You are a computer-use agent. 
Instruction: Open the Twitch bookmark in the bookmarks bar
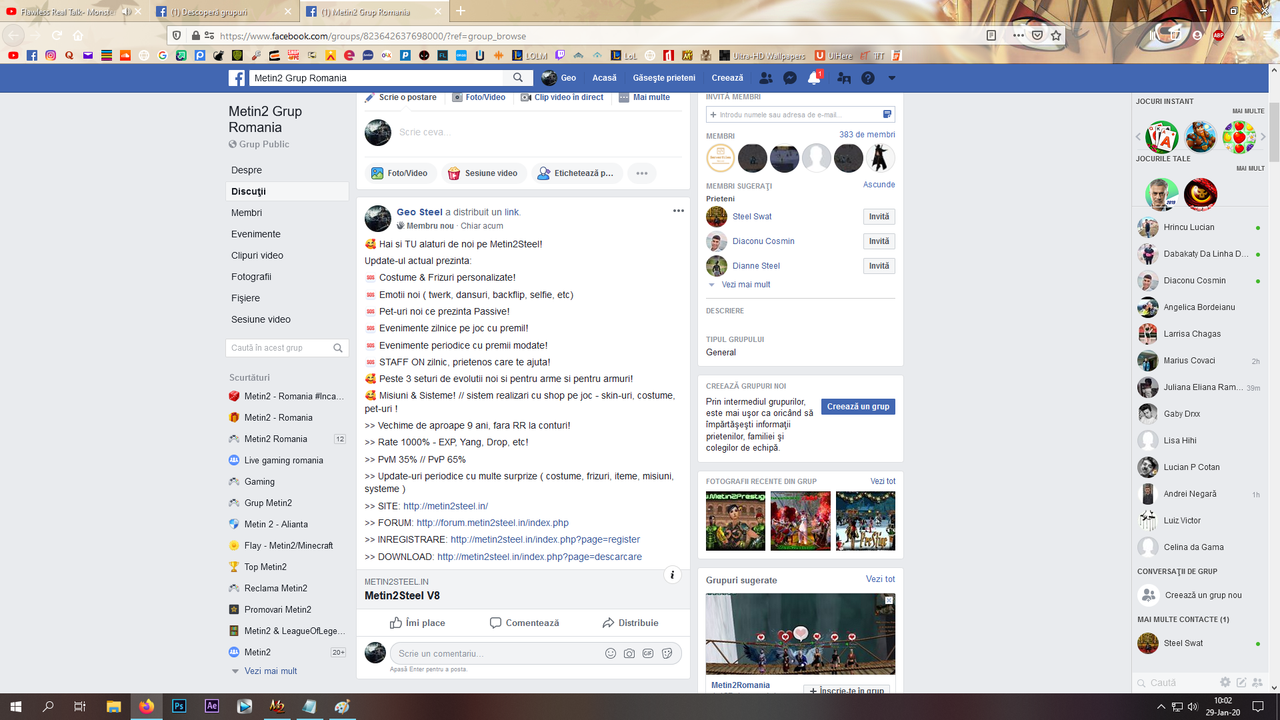[559, 56]
